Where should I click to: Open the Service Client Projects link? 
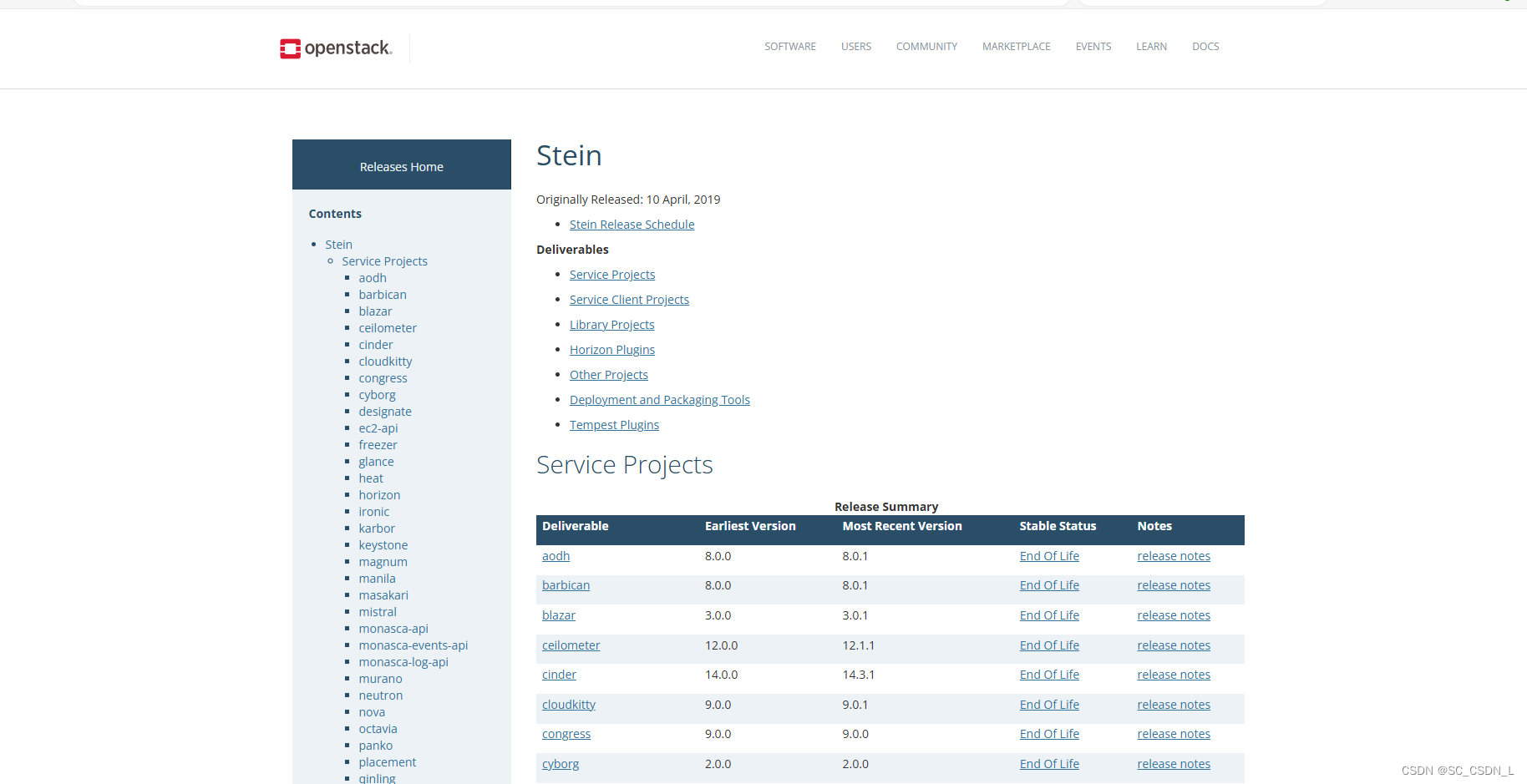(629, 300)
